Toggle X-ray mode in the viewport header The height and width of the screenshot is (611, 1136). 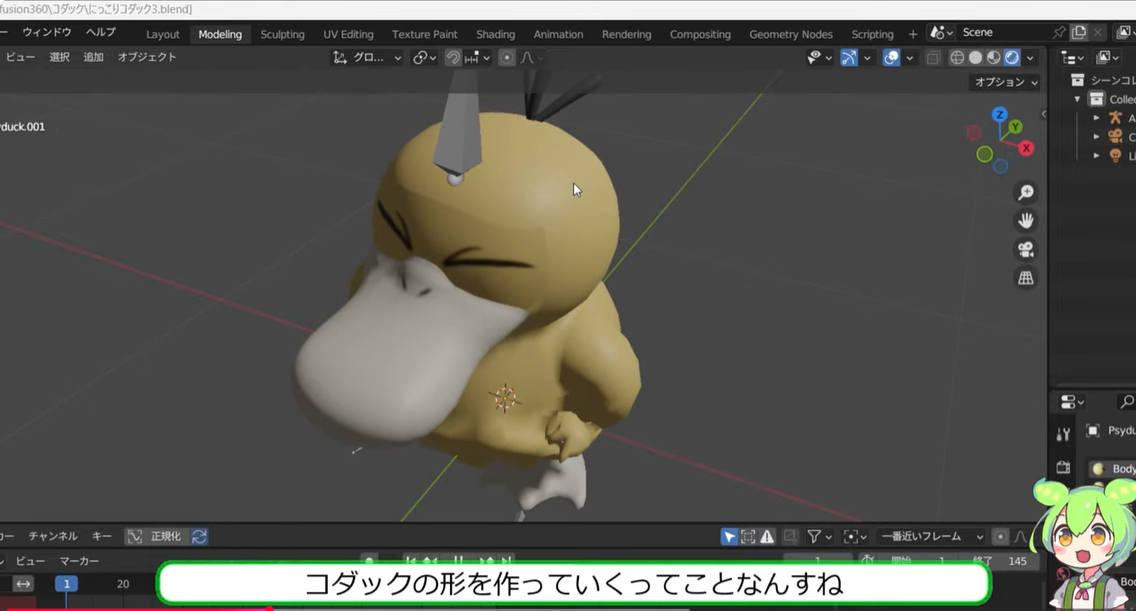[x=933, y=57]
